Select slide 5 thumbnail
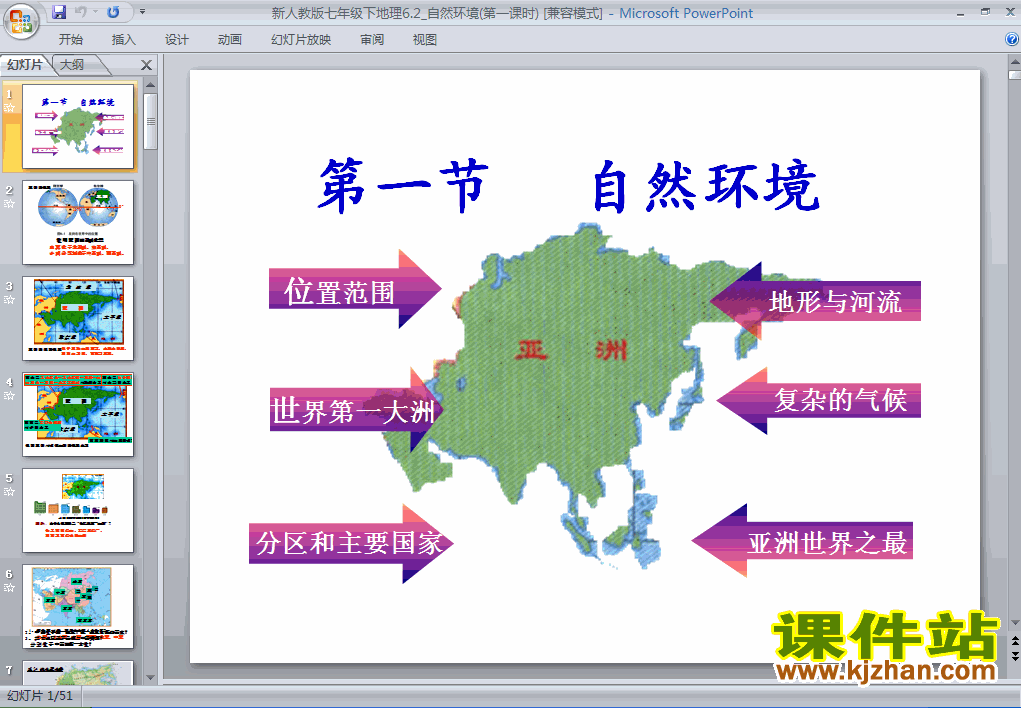Screen dimensions: 1021x708 [78, 511]
